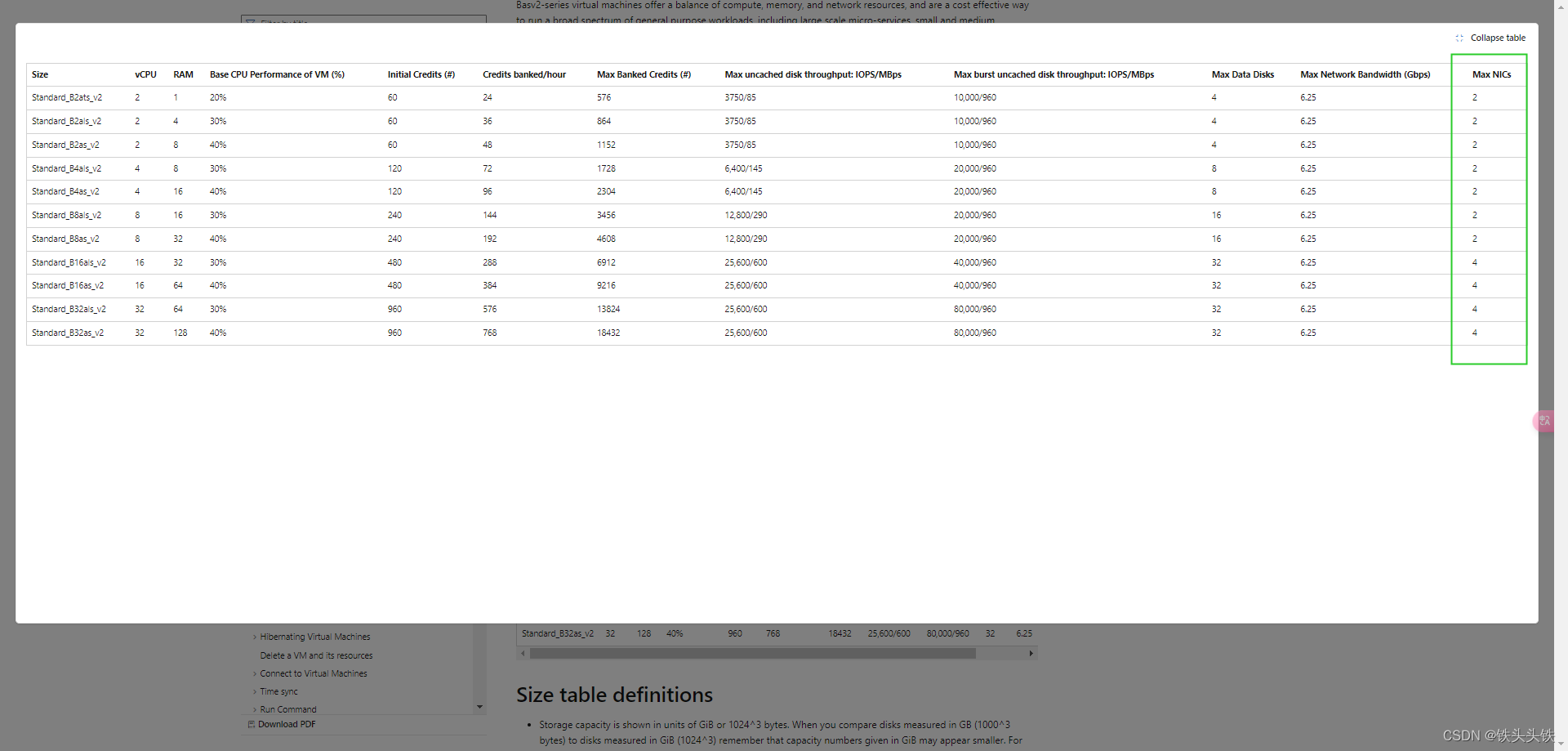
Task: Click the 6912 max banked credits cell
Action: (606, 262)
